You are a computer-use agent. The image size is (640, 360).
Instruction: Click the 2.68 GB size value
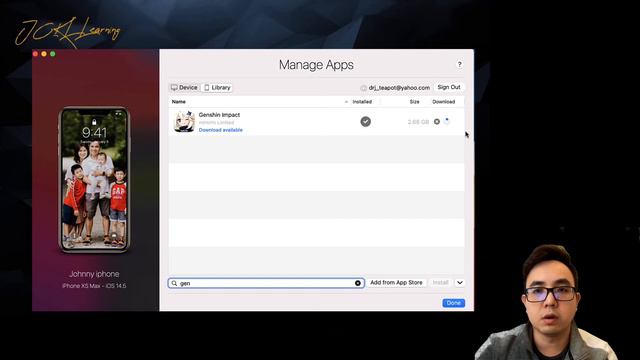(418, 122)
